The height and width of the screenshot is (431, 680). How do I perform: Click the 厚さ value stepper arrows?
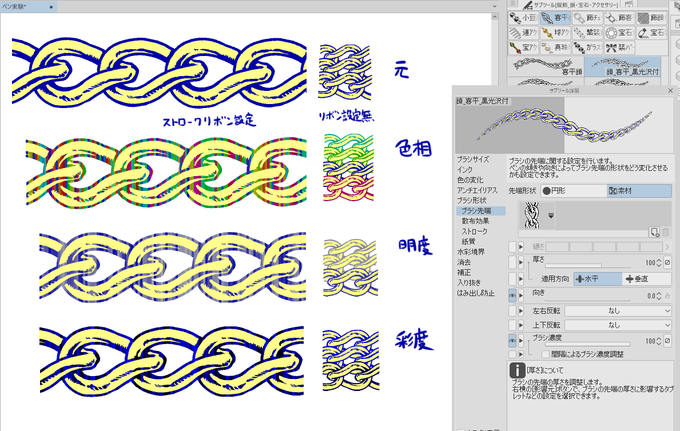pyautogui.click(x=659, y=262)
